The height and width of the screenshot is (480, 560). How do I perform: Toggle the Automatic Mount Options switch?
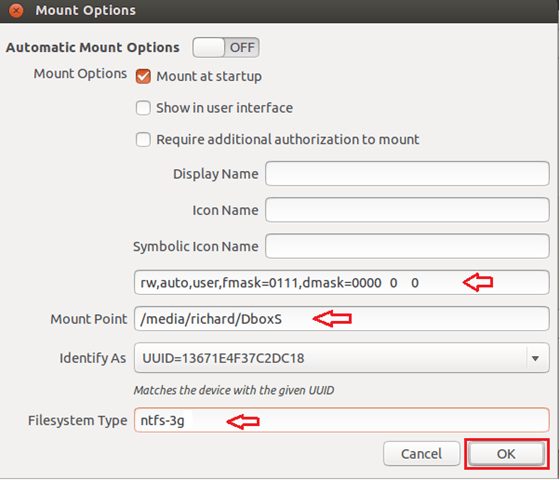pyautogui.click(x=226, y=48)
